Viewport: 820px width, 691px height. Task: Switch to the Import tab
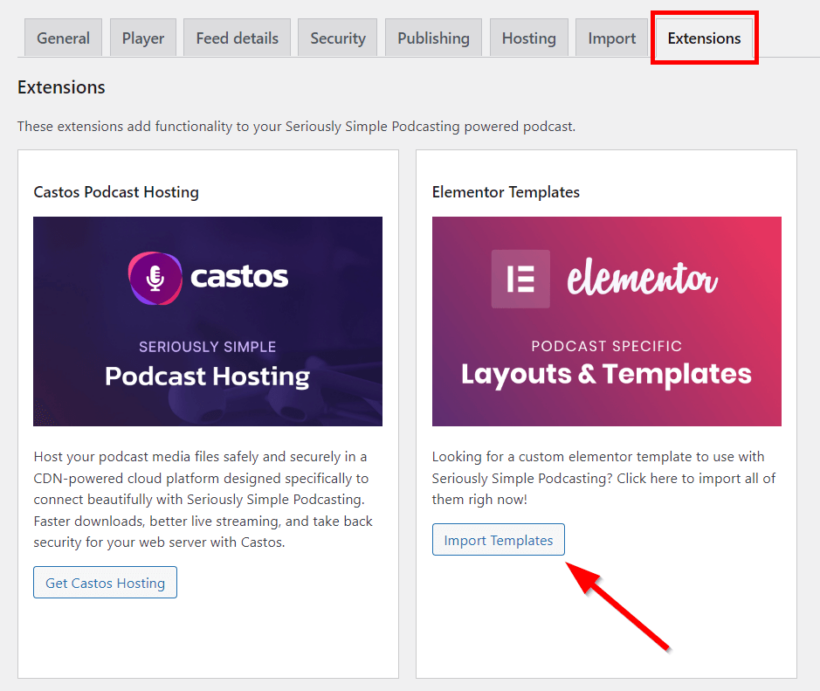(611, 37)
